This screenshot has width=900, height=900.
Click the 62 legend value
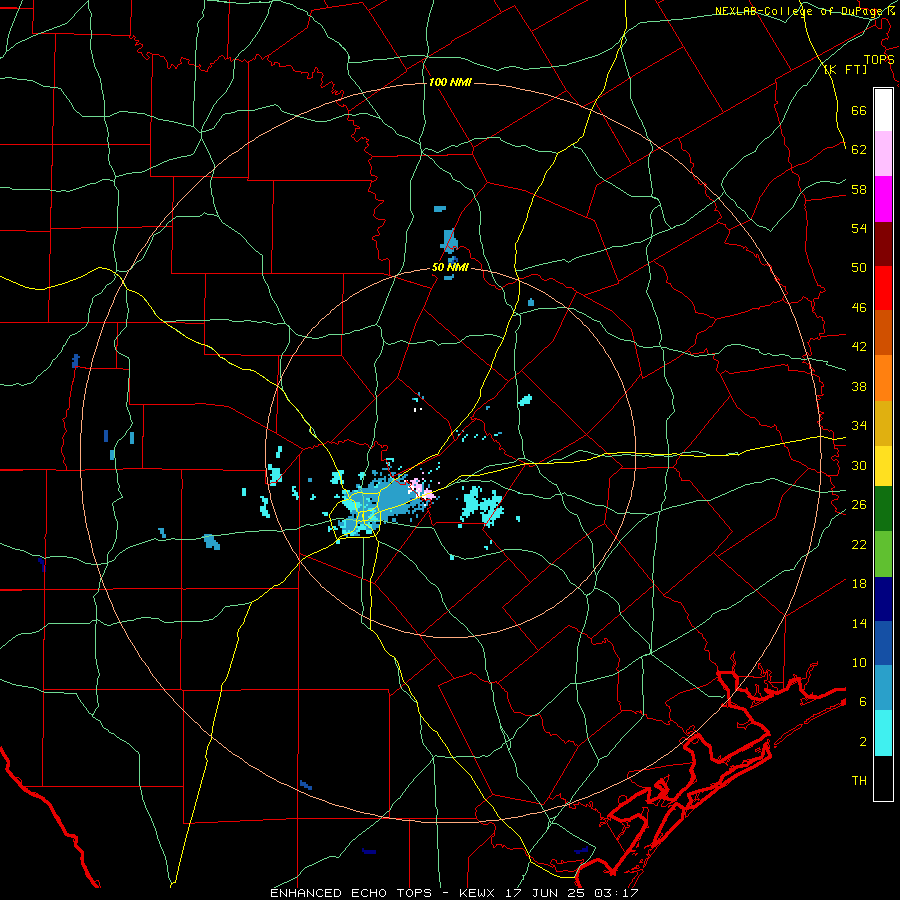[x=859, y=150]
